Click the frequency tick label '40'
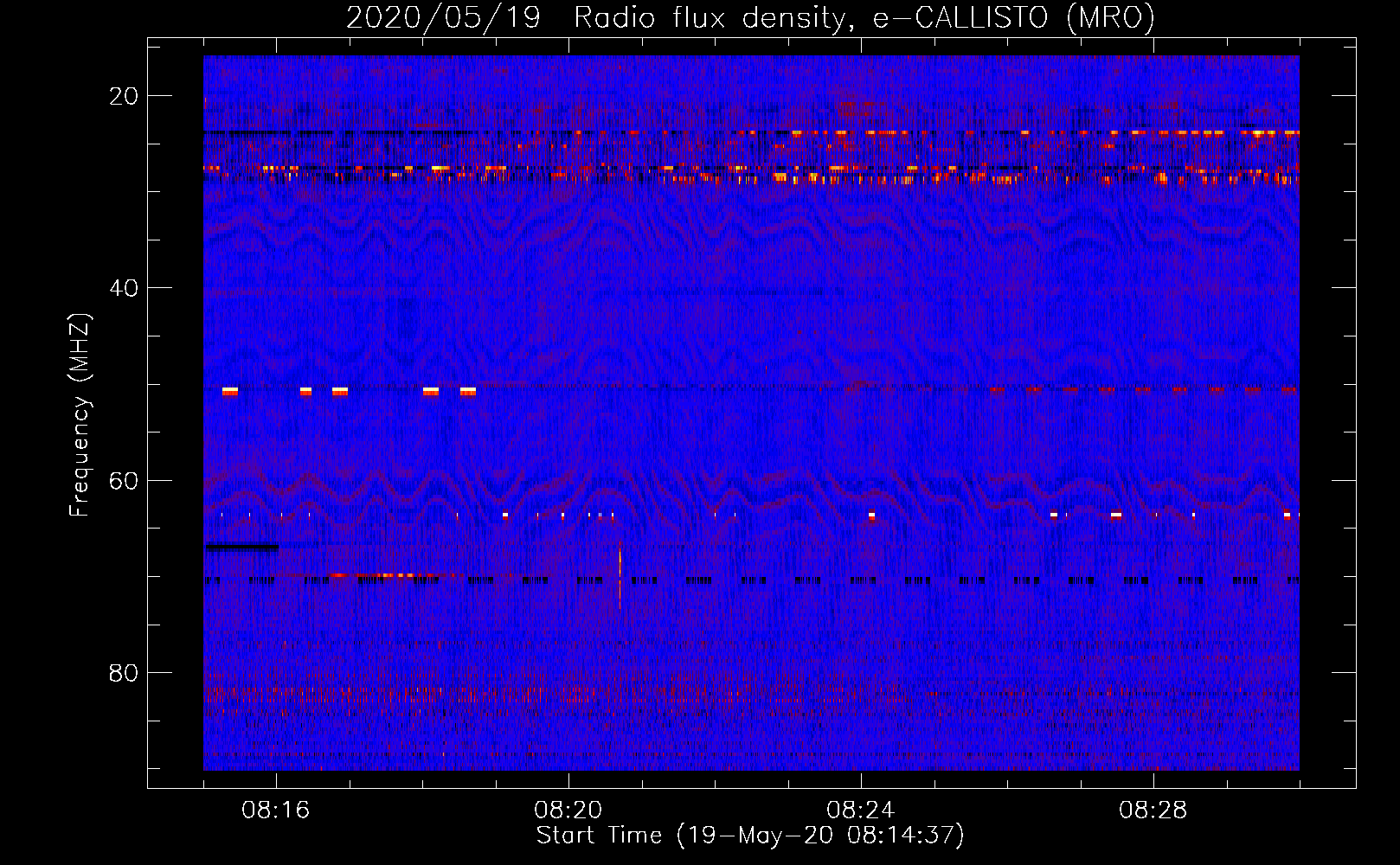The width and height of the screenshot is (1400, 865). (x=124, y=288)
